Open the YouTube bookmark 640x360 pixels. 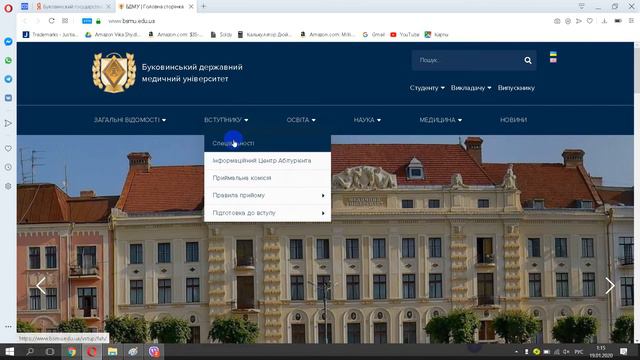tap(405, 35)
